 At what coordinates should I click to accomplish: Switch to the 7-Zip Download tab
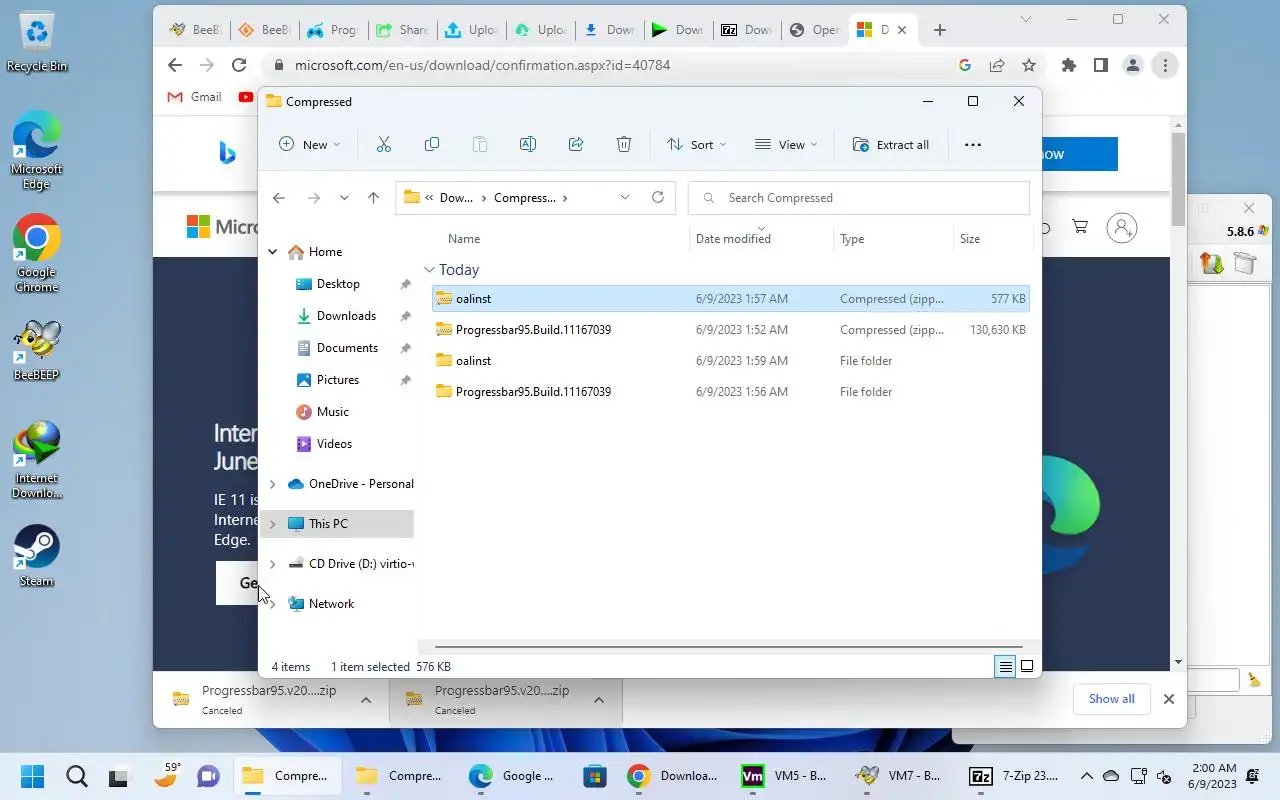(746, 30)
